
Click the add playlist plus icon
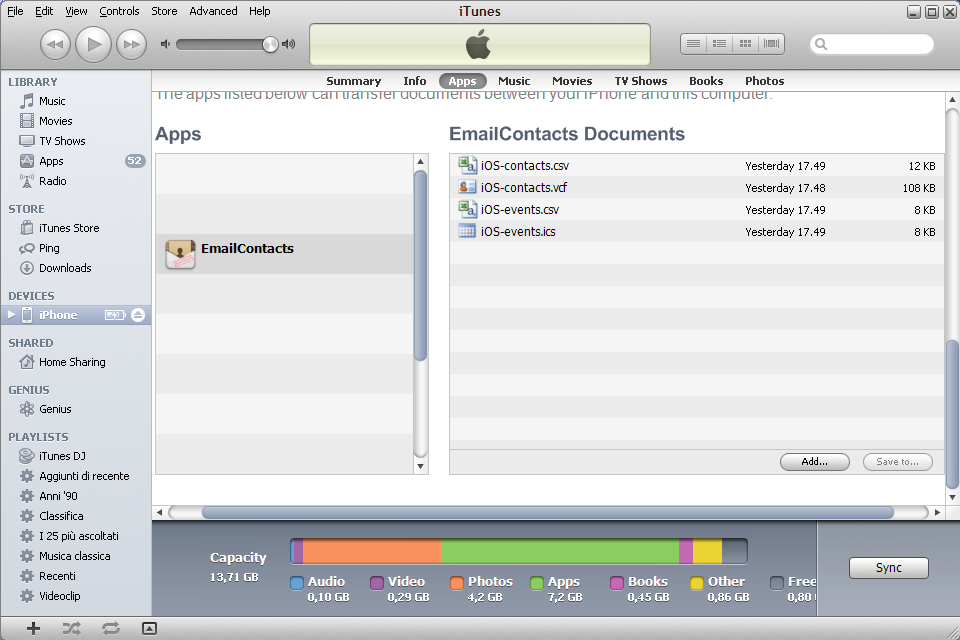(33, 628)
